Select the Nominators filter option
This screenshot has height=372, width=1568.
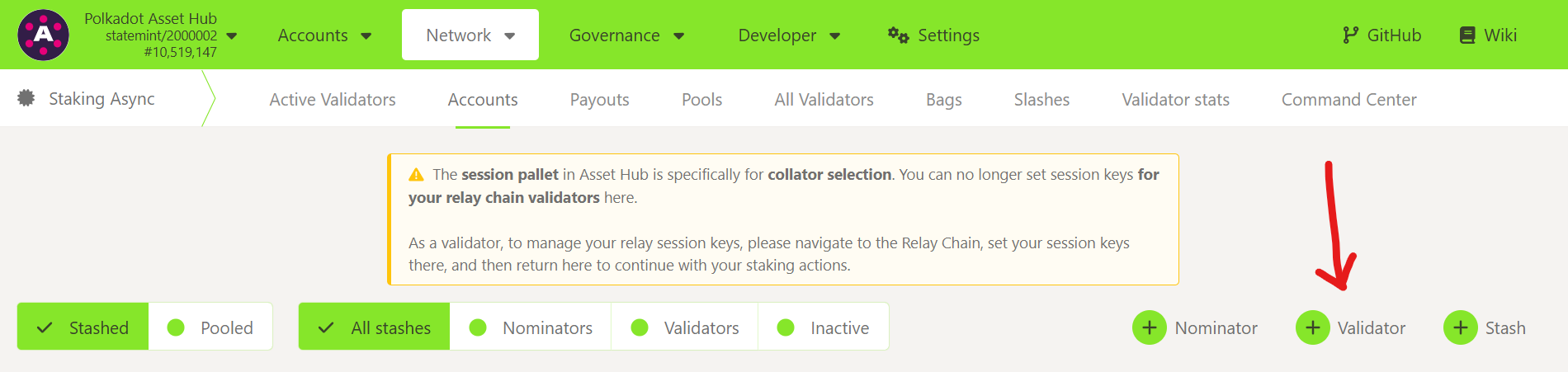[x=531, y=327]
